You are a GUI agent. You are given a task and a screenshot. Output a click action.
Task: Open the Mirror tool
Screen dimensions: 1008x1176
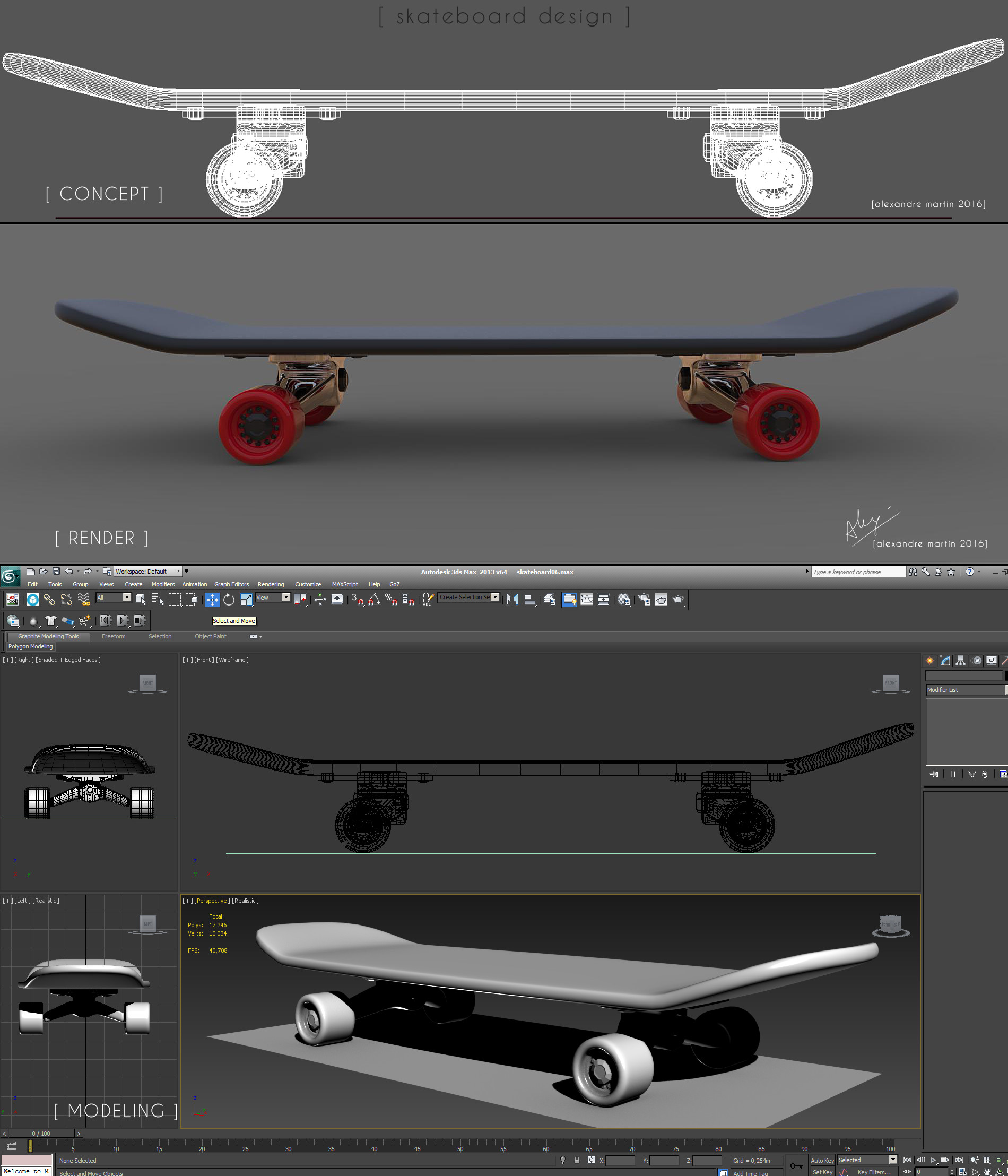512,600
